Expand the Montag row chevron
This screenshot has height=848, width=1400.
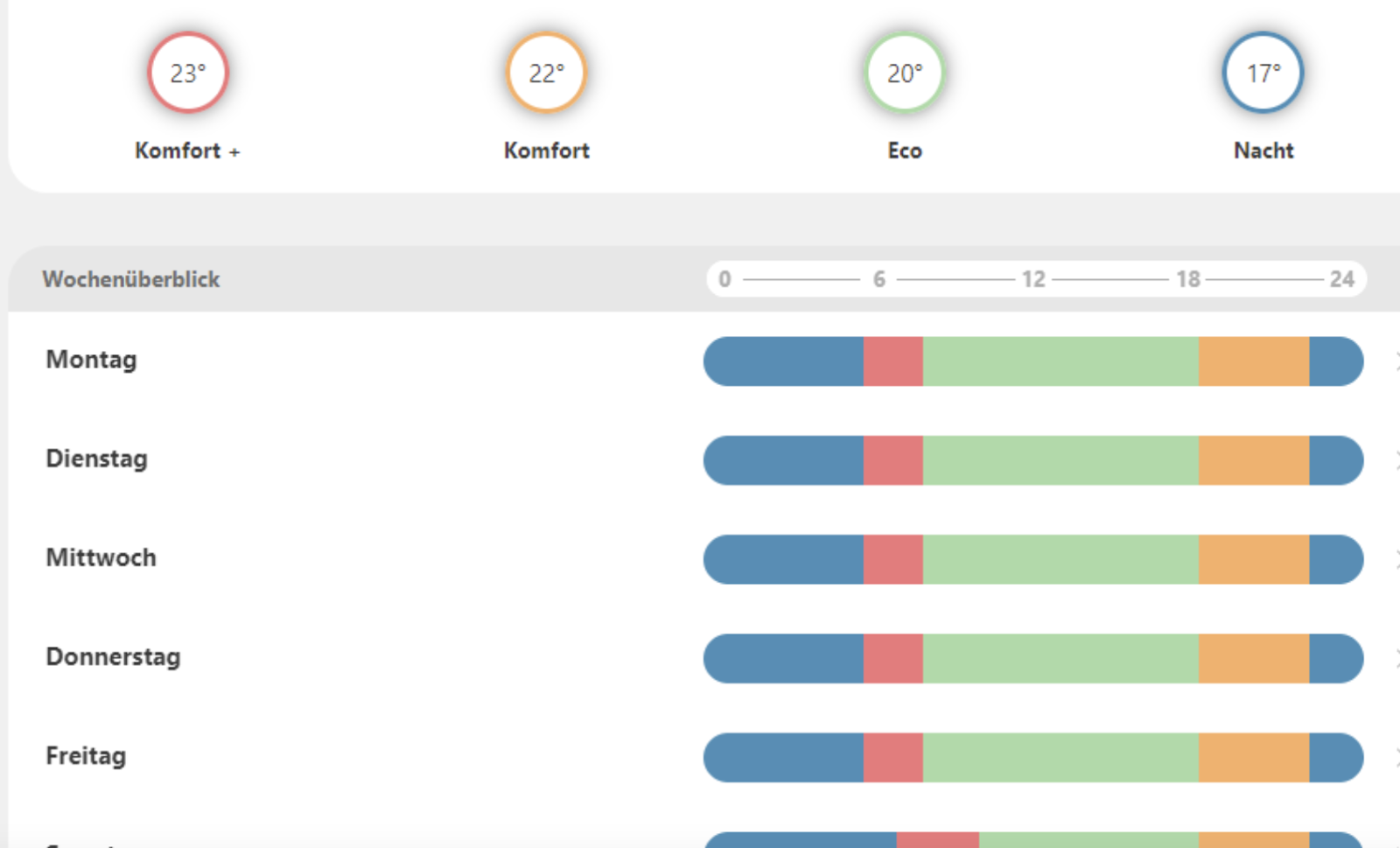point(1396,361)
